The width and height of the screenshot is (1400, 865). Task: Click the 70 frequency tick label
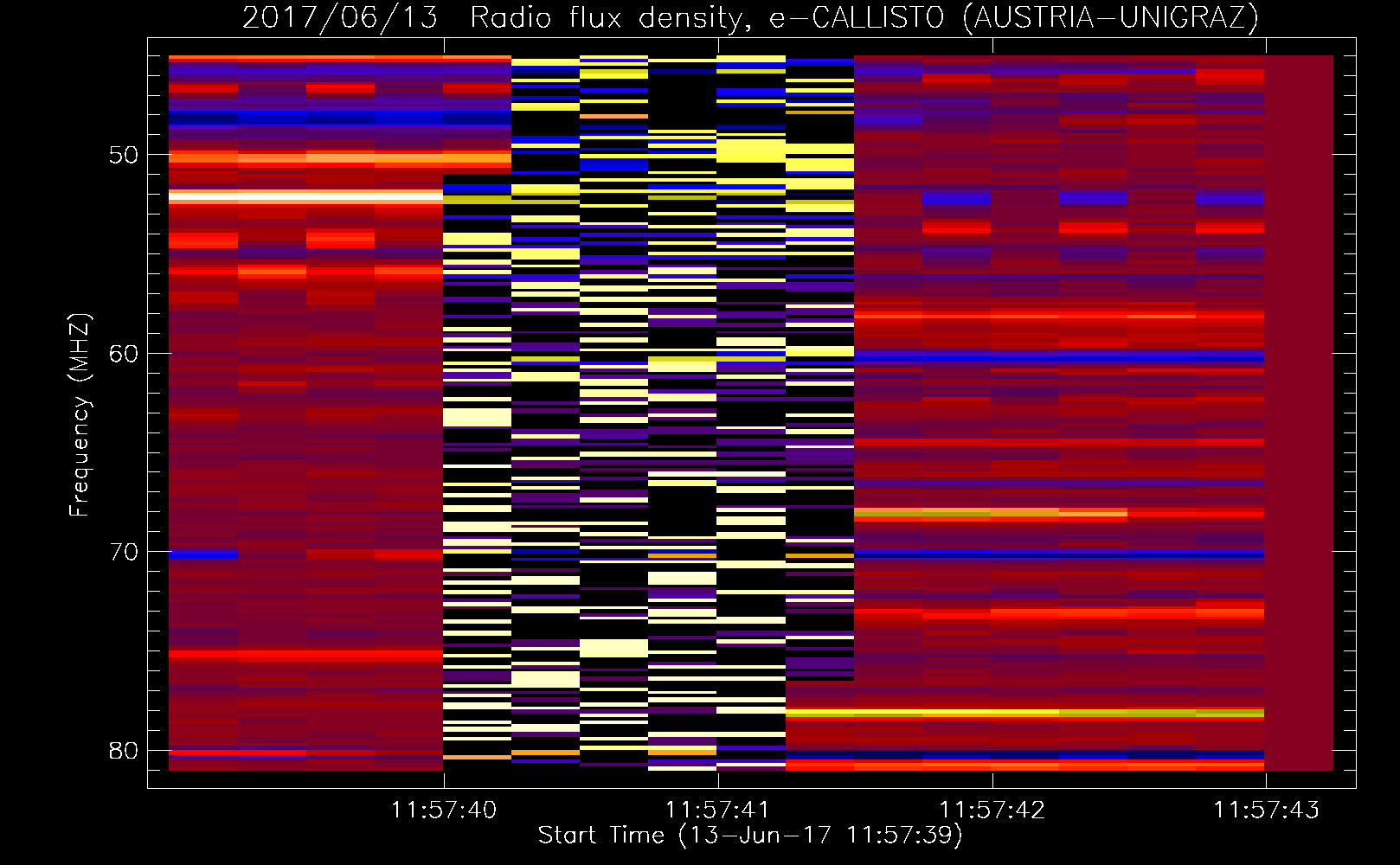pos(124,552)
